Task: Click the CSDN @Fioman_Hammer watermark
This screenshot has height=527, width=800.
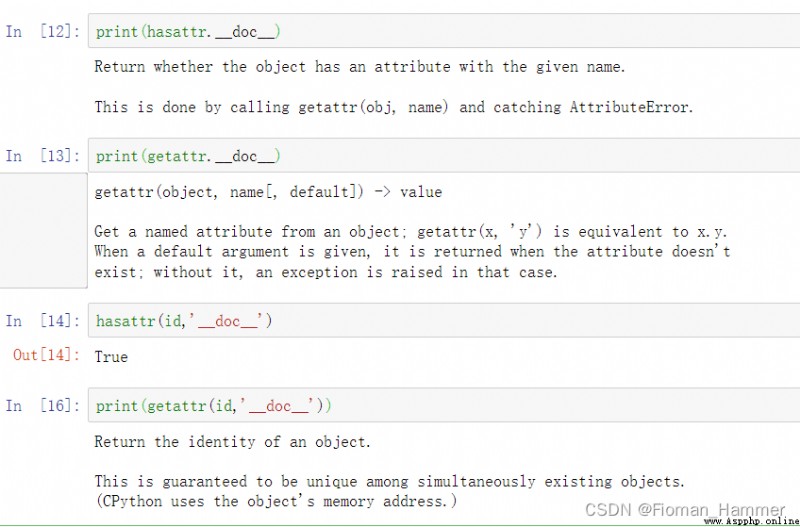Action: coord(685,509)
